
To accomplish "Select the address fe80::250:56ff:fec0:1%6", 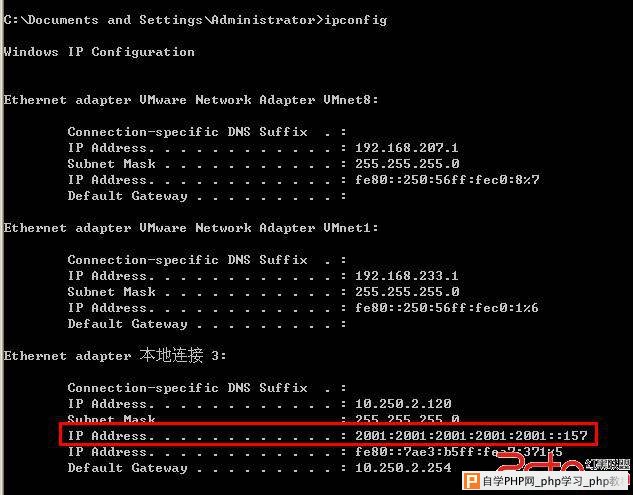I will point(447,308).
